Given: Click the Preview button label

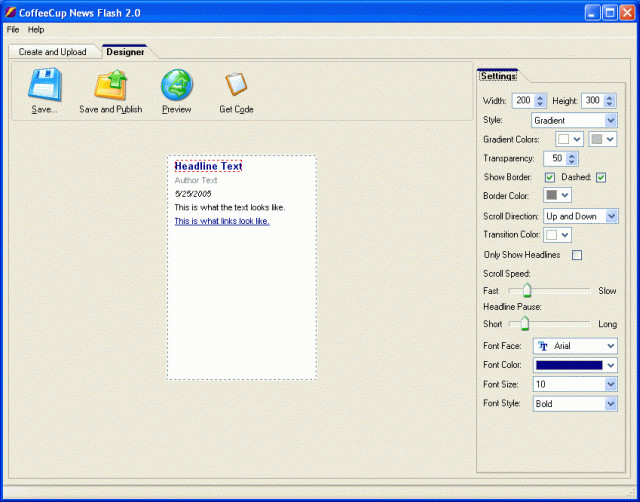Looking at the screenshot, I should [x=176, y=109].
